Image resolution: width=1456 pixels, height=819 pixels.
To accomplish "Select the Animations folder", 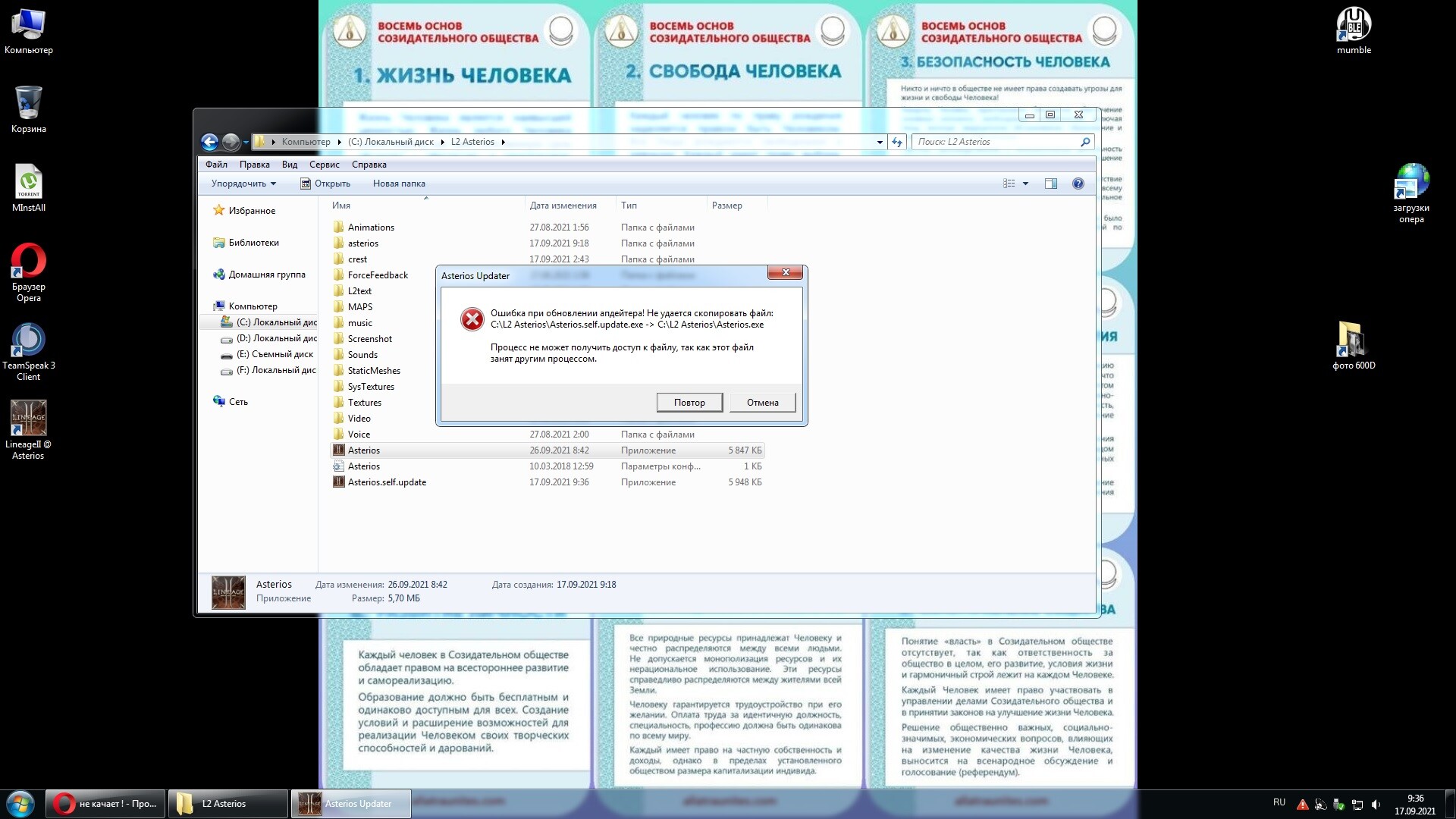I will (x=371, y=227).
